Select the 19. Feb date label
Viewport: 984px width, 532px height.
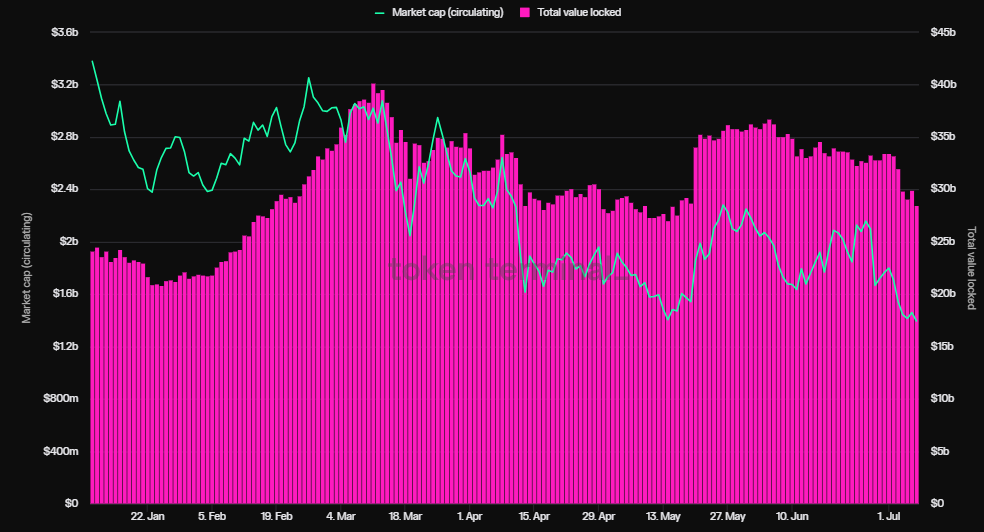277,516
